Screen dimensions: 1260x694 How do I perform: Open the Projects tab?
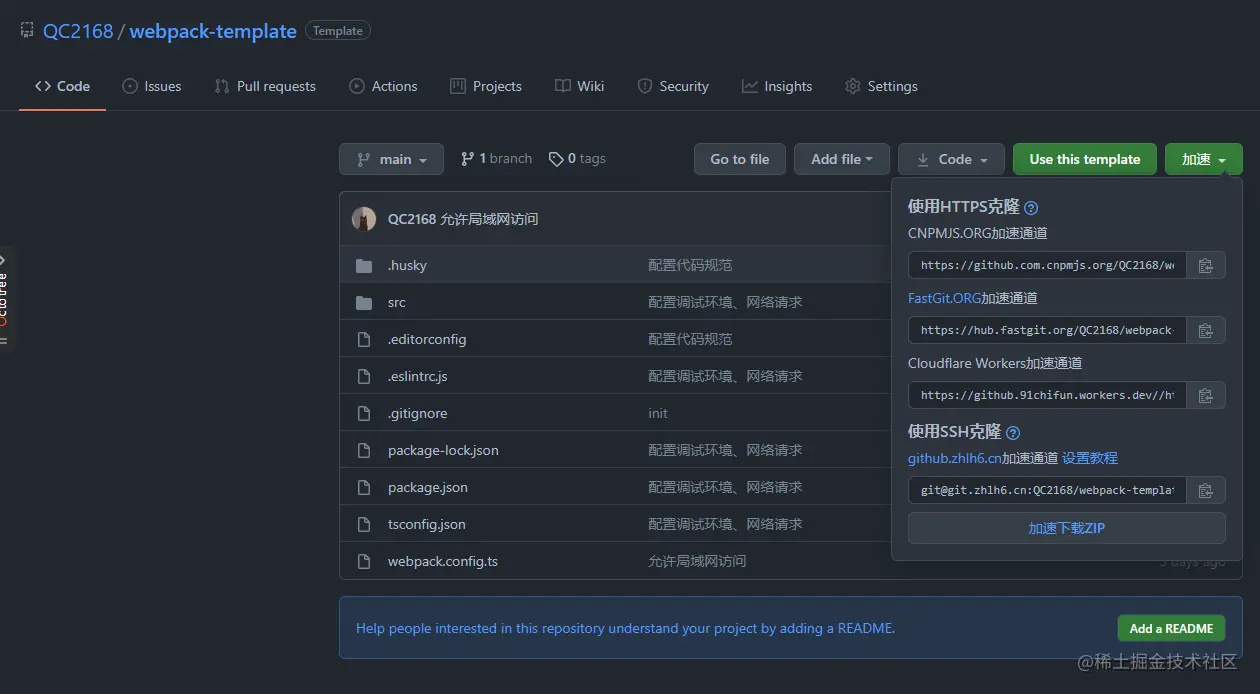coord(486,86)
